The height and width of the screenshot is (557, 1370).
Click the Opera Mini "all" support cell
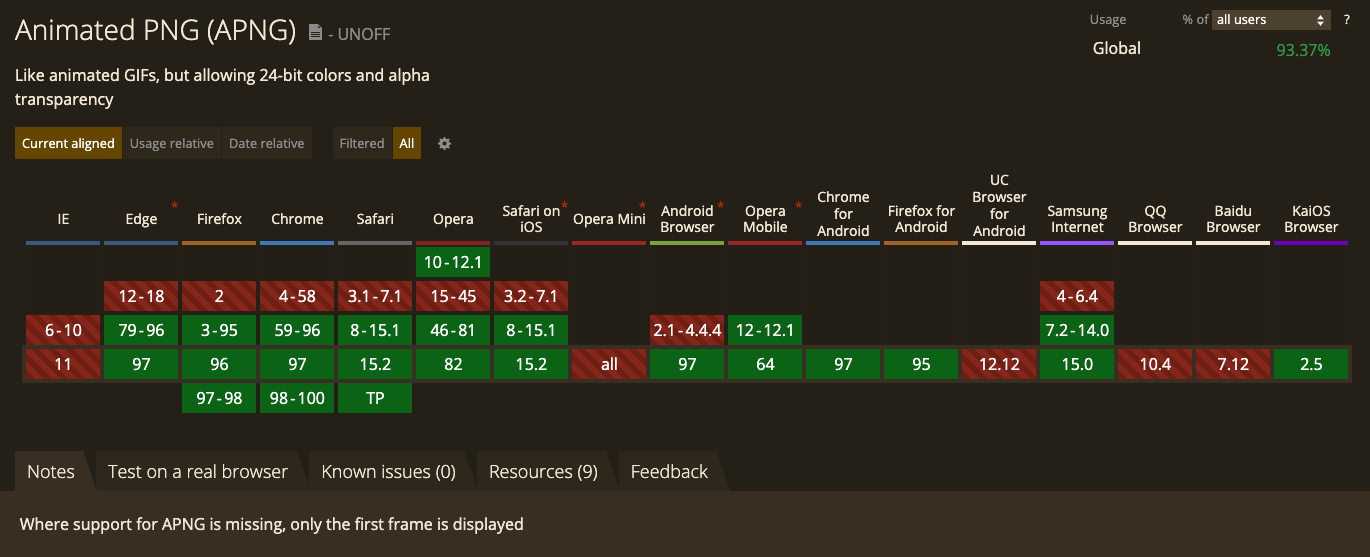(x=609, y=364)
